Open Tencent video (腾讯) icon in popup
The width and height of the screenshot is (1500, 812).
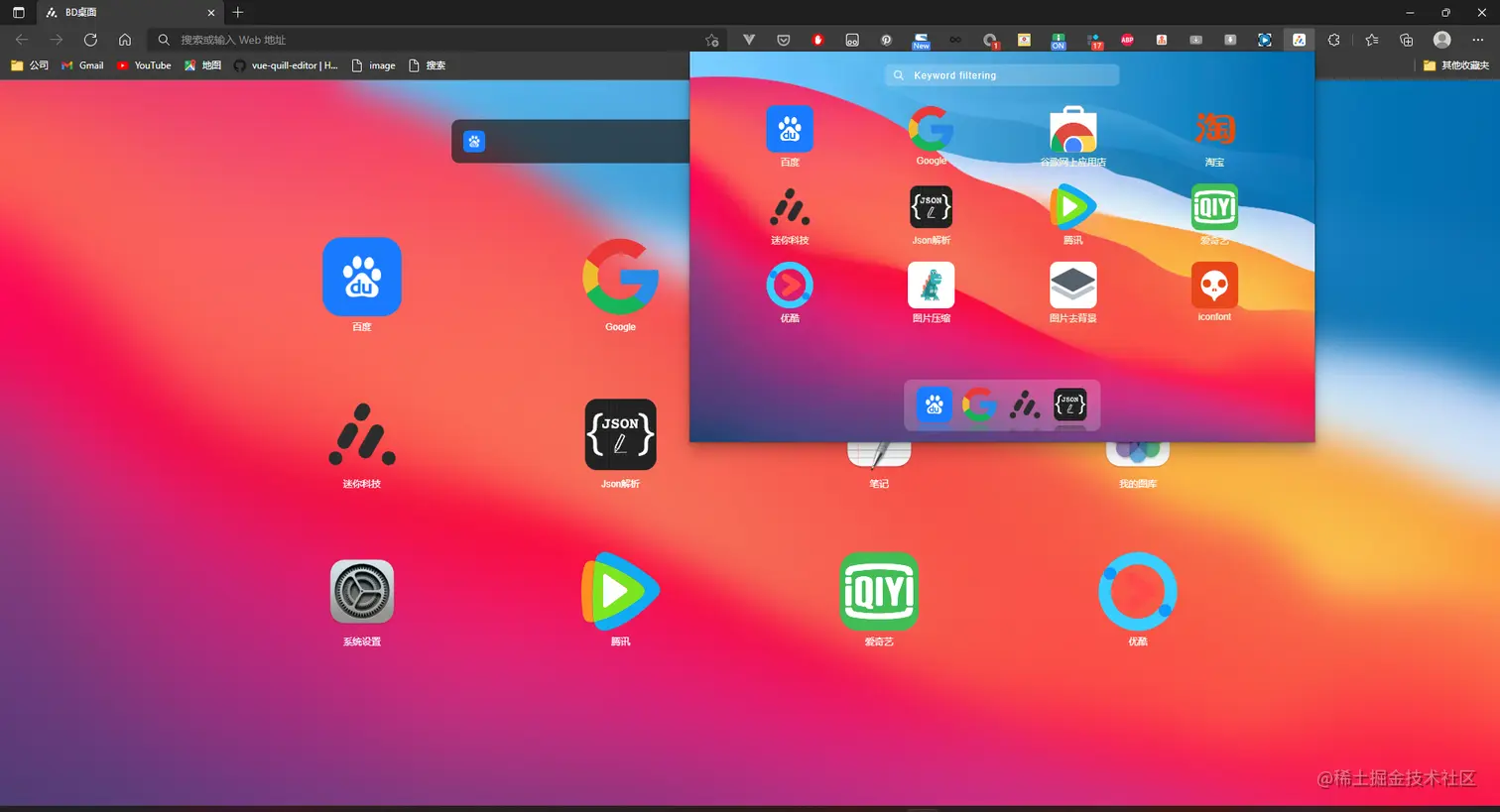tap(1072, 207)
